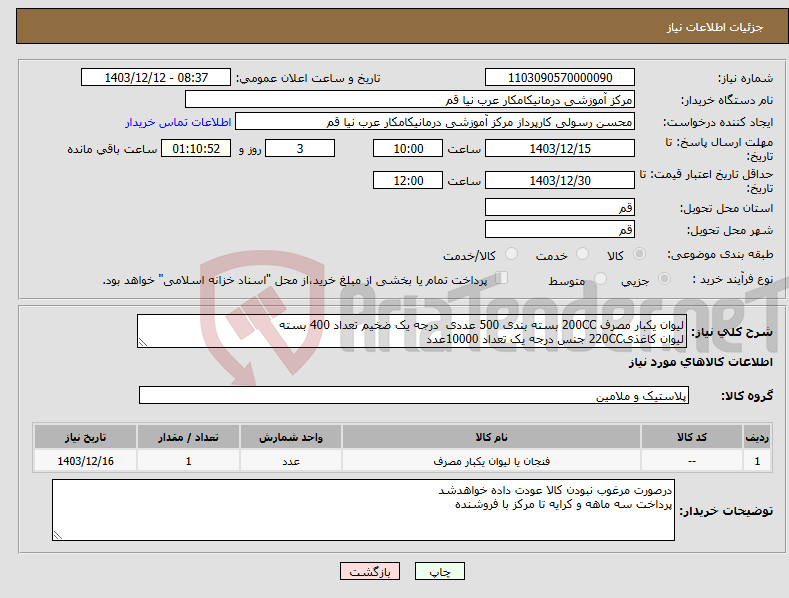Toggle the اسناد خزانه اسلامی payment checkbox
Image resolution: width=789 pixels, height=598 pixels.
tap(501, 278)
